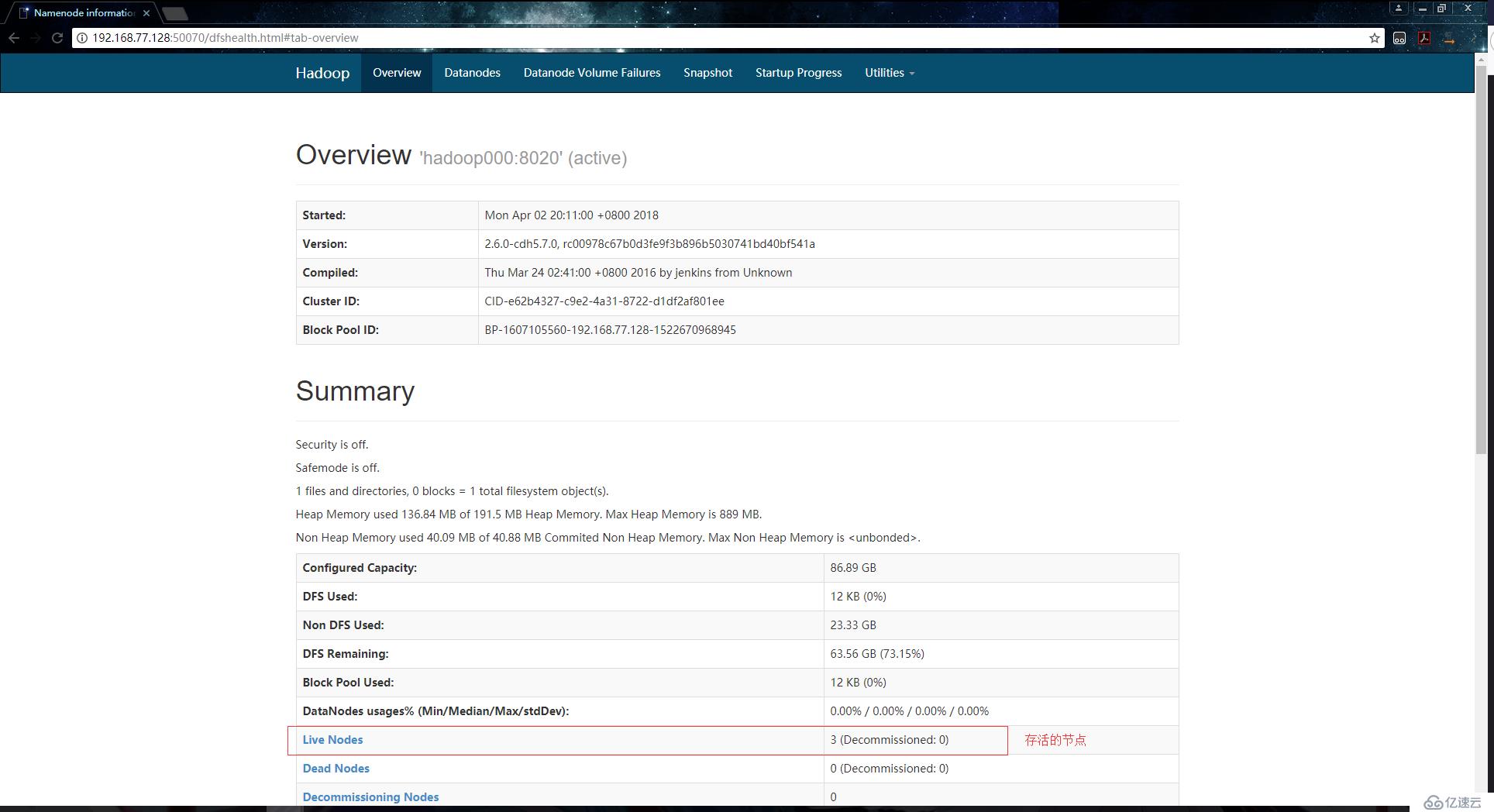Expand the Utilities dropdown menu

[890, 73]
